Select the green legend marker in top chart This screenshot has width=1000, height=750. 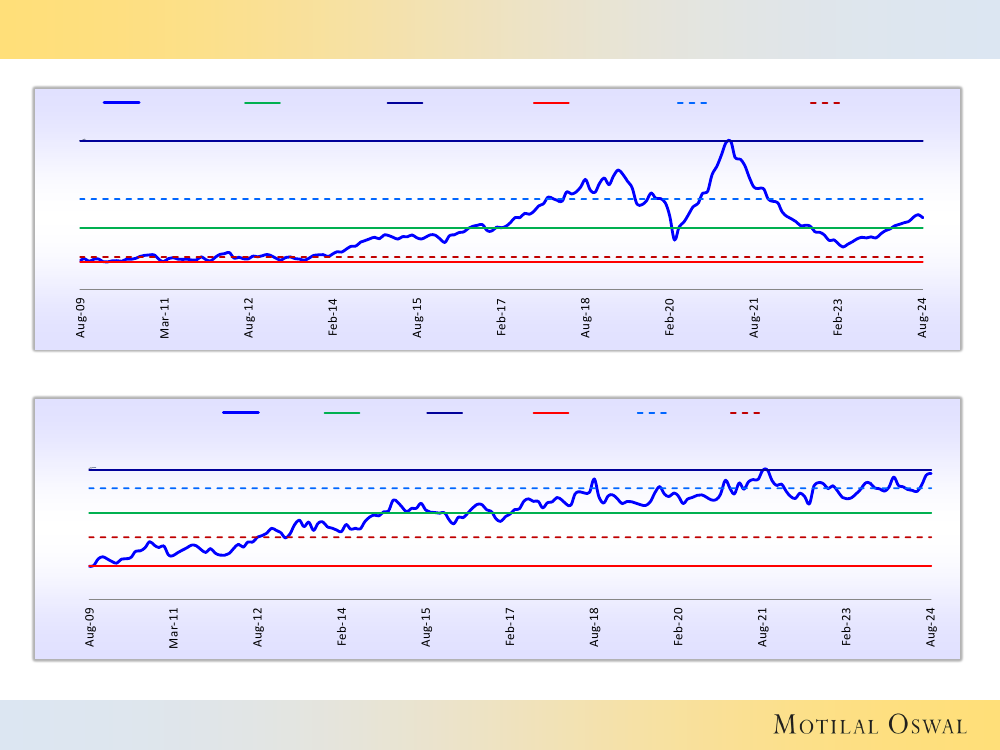263,102
